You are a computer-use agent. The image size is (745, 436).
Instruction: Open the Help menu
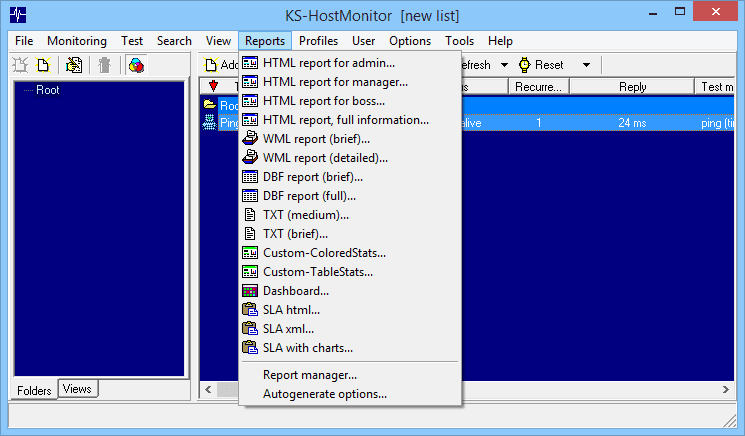(x=500, y=41)
